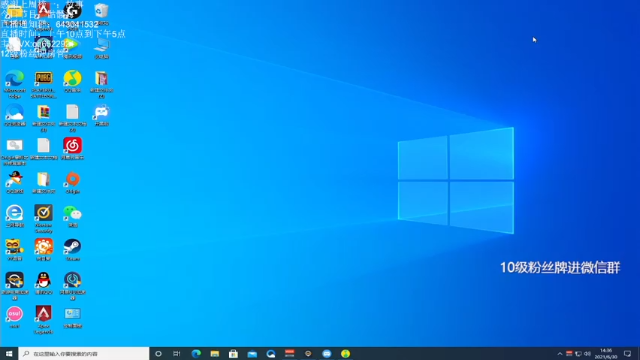Launch the Logitech G Hub shortcut
The width and height of the screenshot is (640, 360).
[72, 11]
